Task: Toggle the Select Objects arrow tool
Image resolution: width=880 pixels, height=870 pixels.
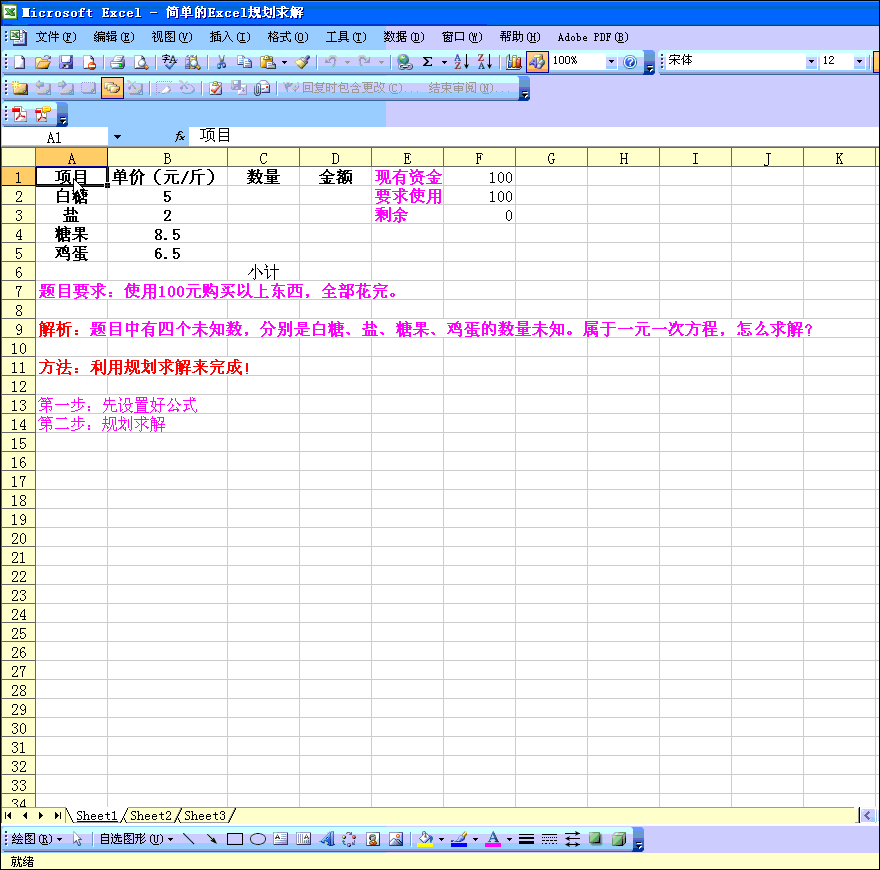Action: (x=78, y=839)
